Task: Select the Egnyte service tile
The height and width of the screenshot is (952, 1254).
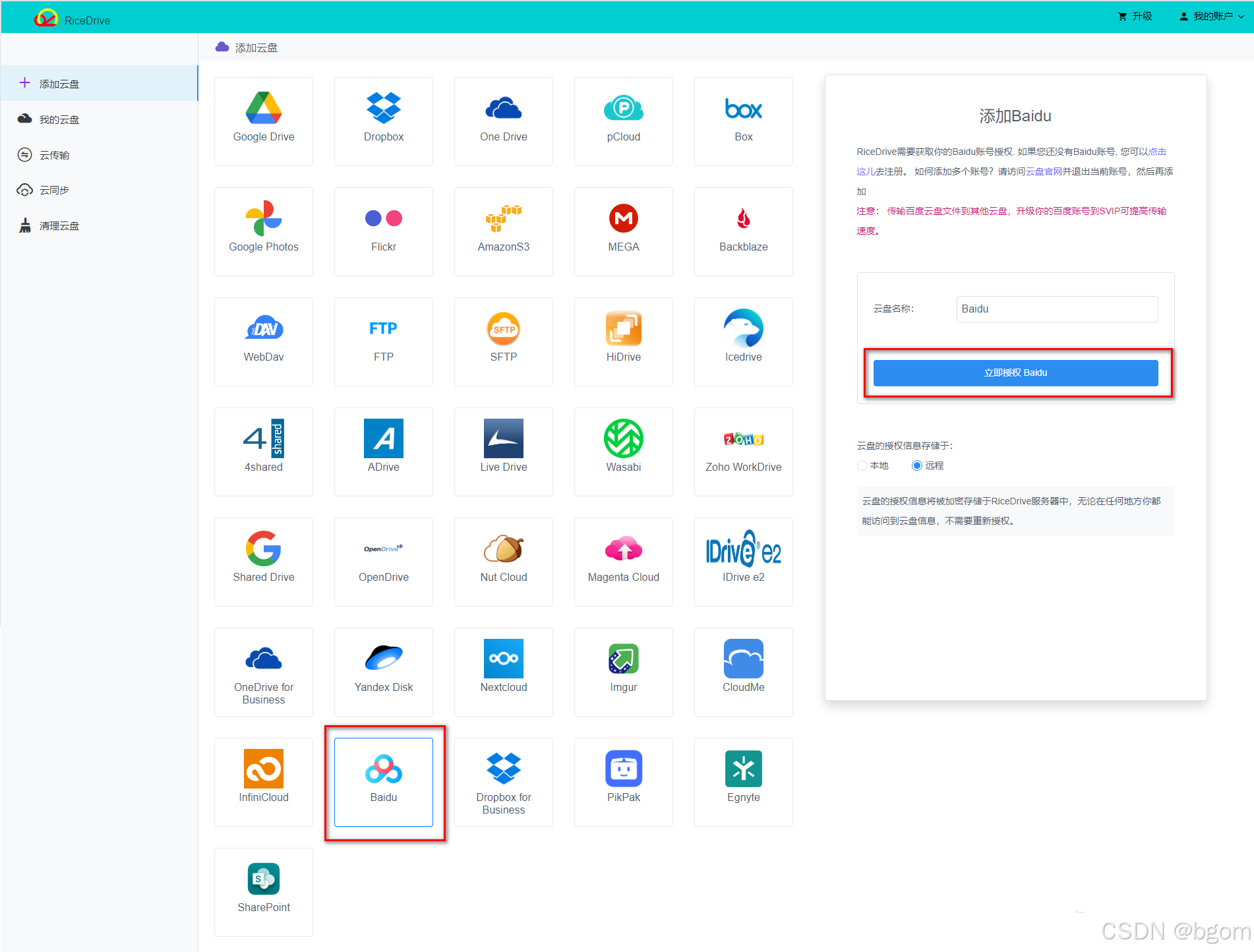Action: tap(744, 782)
